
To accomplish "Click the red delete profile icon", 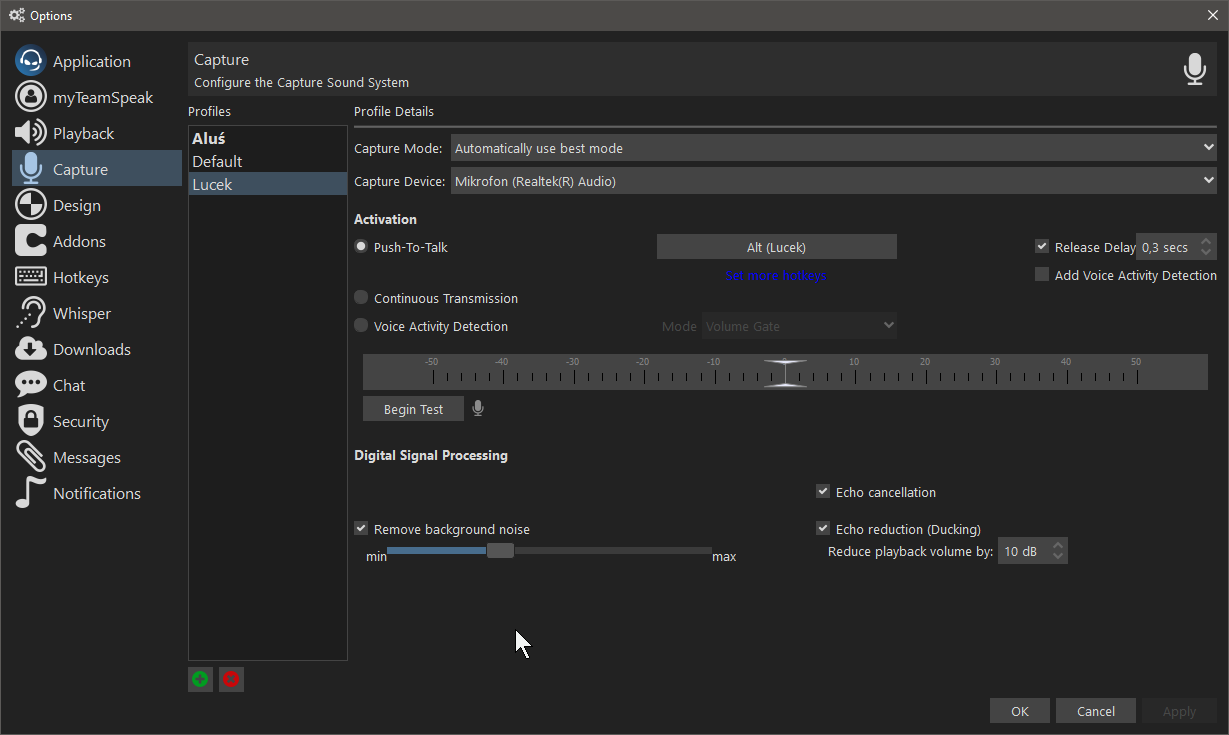I will 231,679.
